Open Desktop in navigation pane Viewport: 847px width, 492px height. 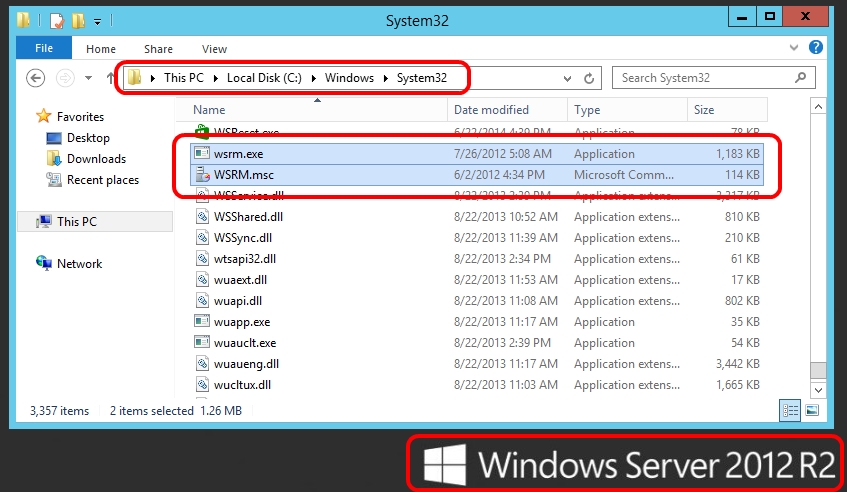(88, 138)
